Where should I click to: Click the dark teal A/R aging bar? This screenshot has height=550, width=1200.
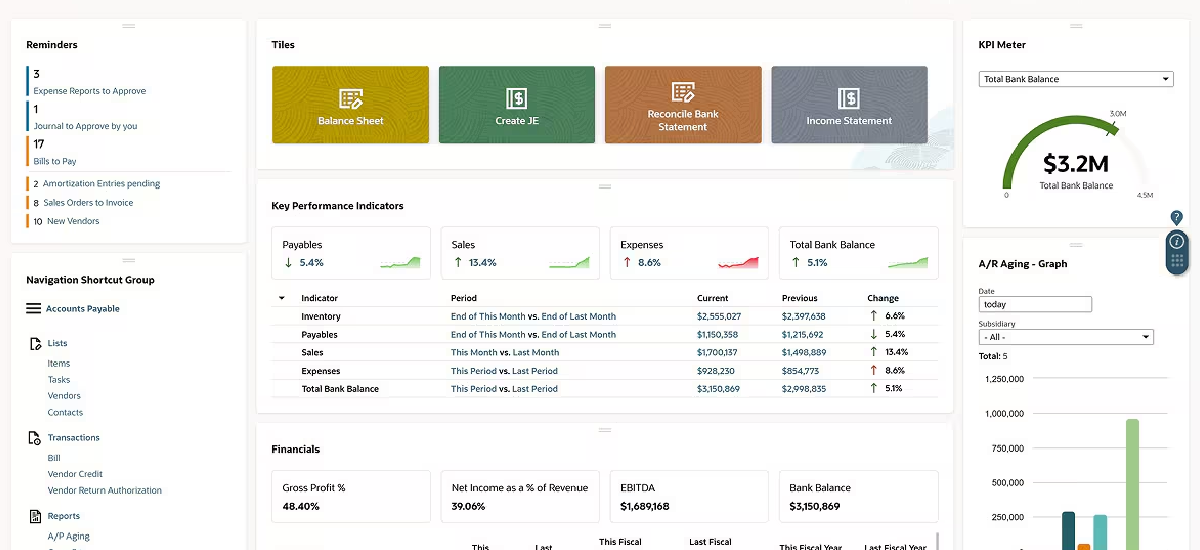(x=1068, y=531)
